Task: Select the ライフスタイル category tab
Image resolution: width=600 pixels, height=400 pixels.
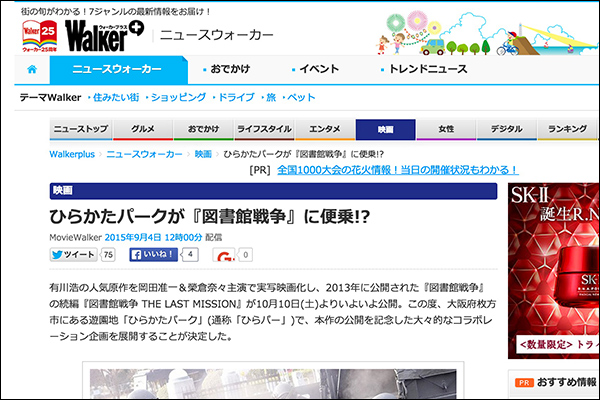Action: [264, 129]
